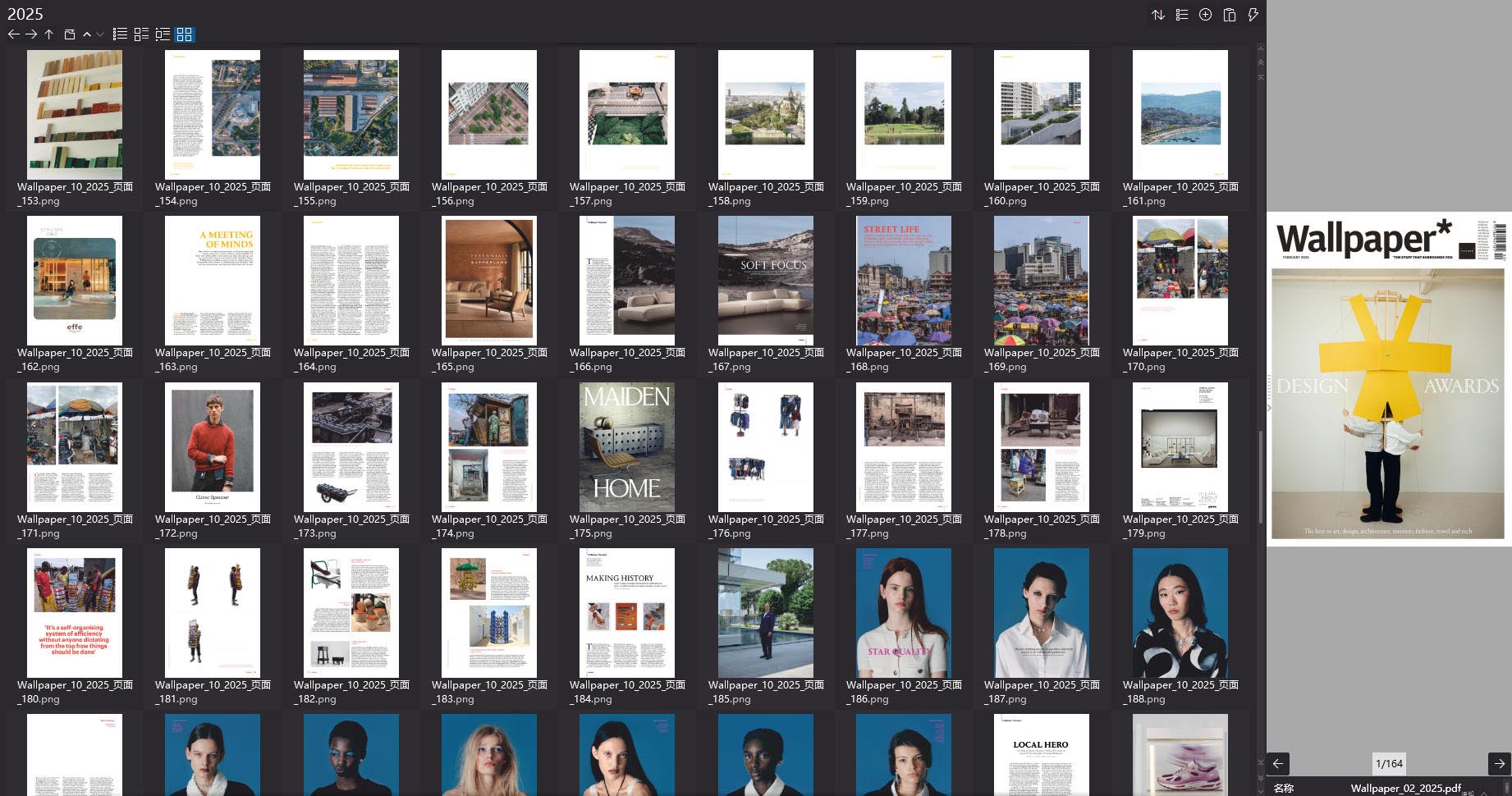Viewport: 1512px width, 796px height.
Task: Open the add/new item icon on the top right
Action: [x=1205, y=14]
